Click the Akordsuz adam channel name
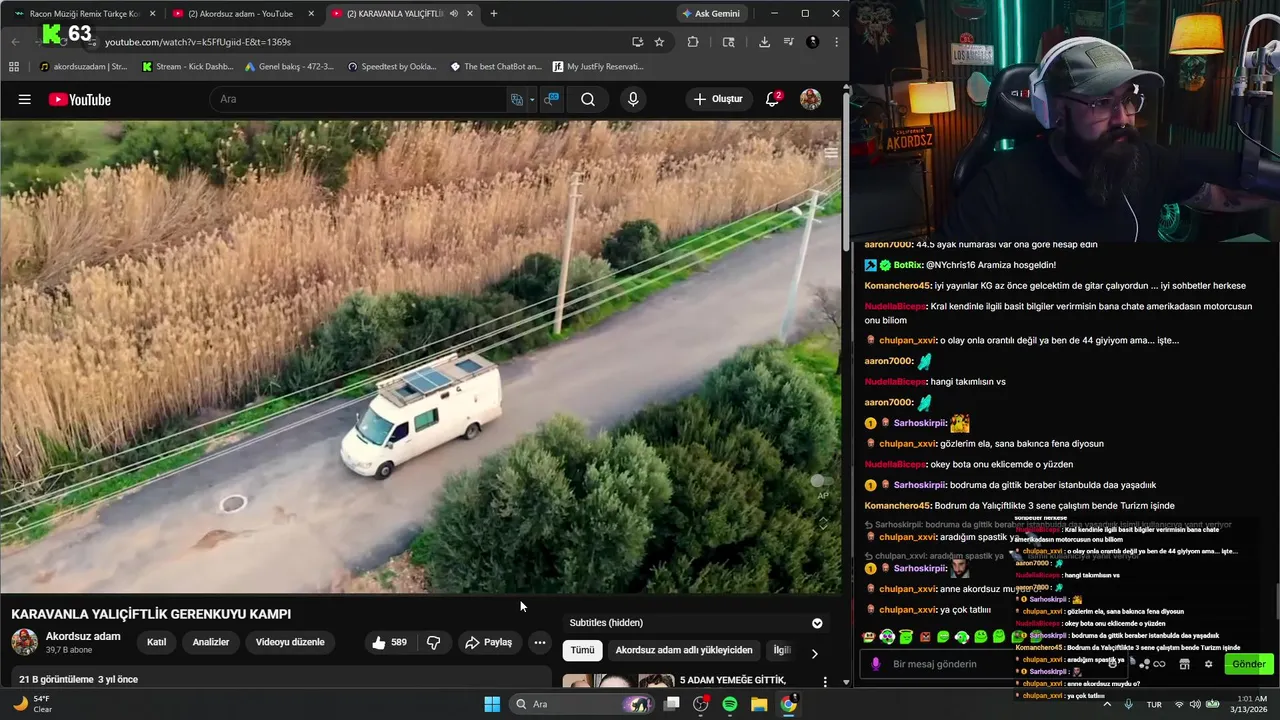Viewport: 1280px width, 720px height. tap(83, 636)
